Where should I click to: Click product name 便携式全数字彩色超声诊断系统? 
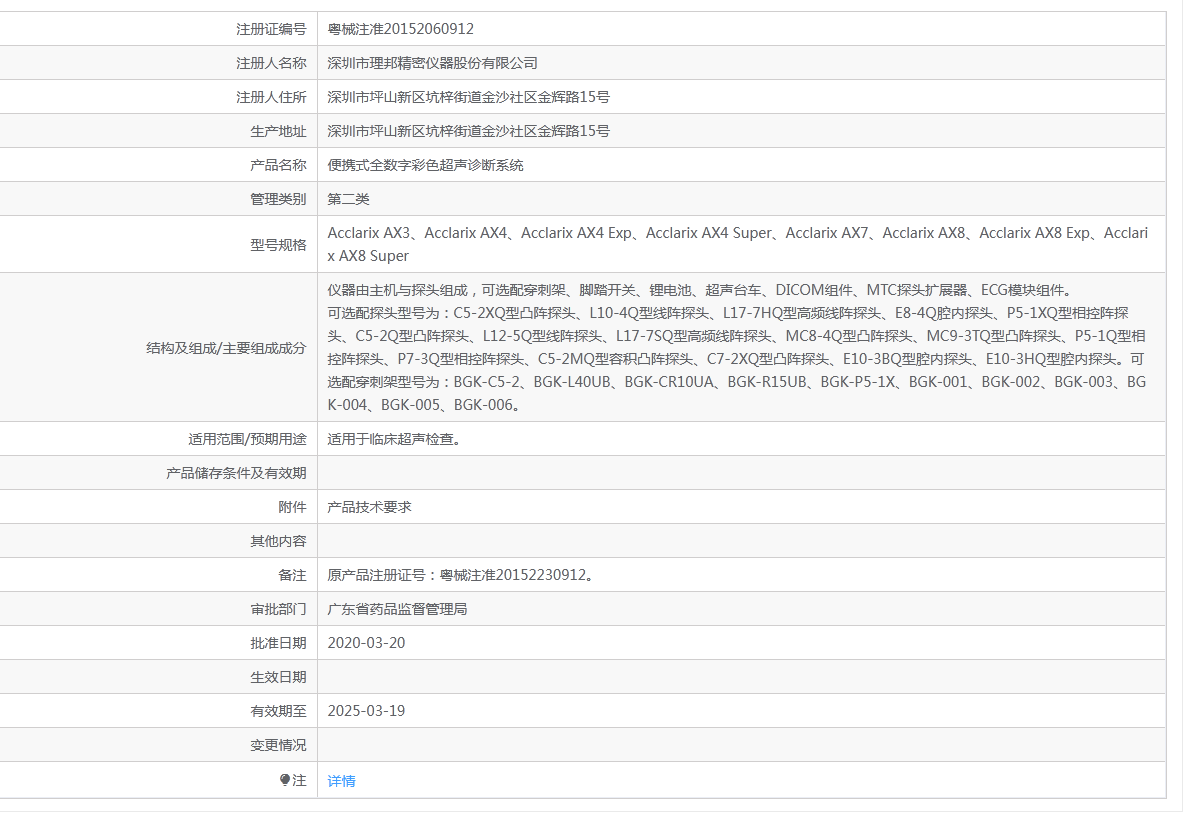click(x=425, y=165)
